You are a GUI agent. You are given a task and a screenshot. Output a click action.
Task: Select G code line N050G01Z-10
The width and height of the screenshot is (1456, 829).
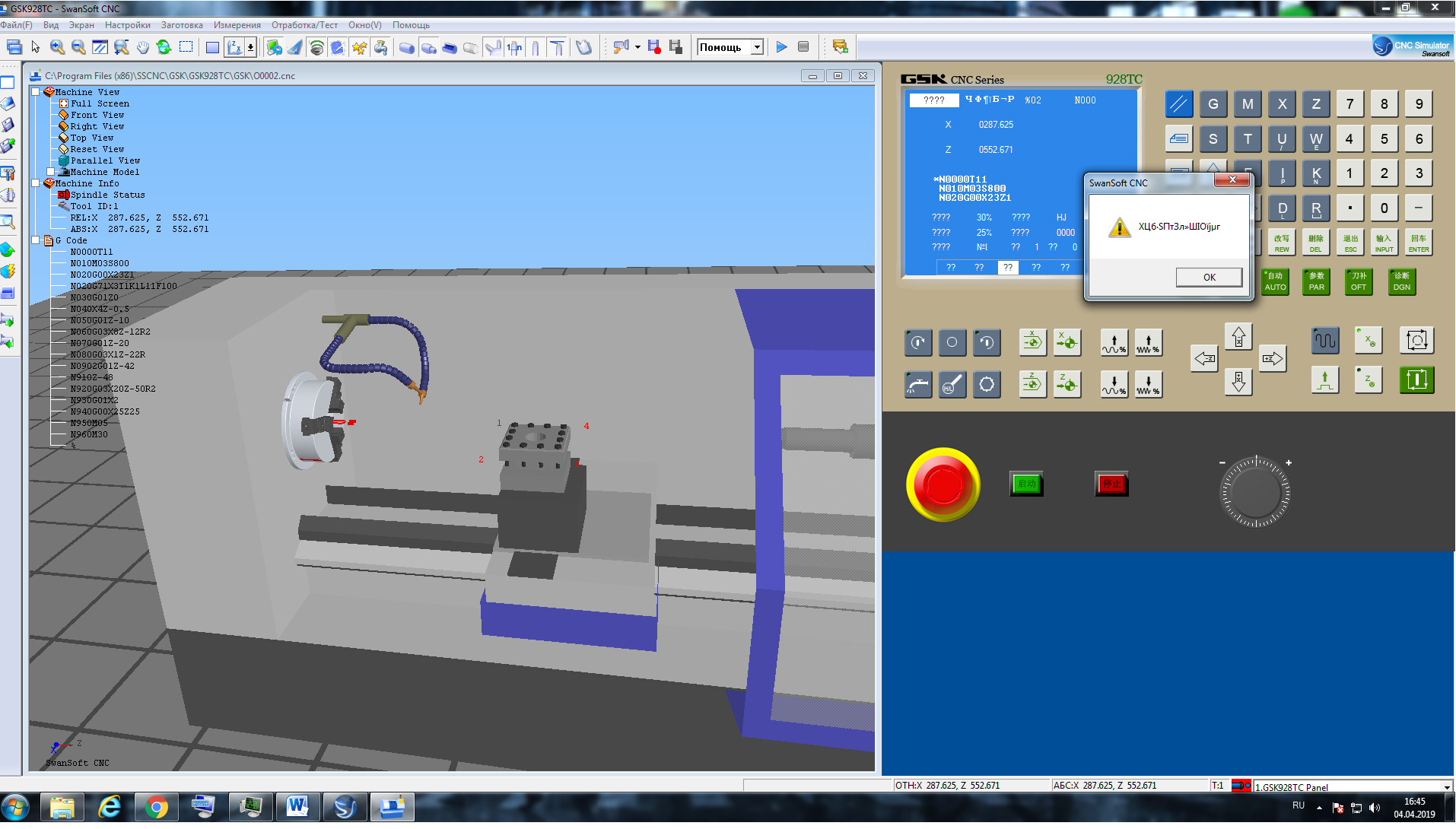pos(100,320)
